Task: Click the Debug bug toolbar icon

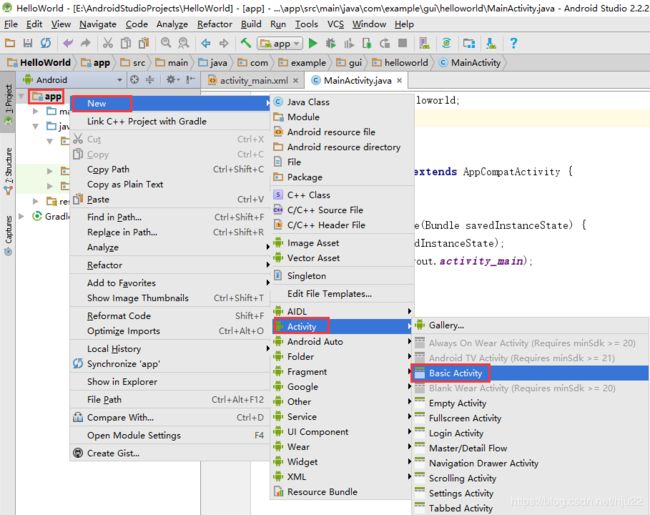Action: [x=331, y=43]
